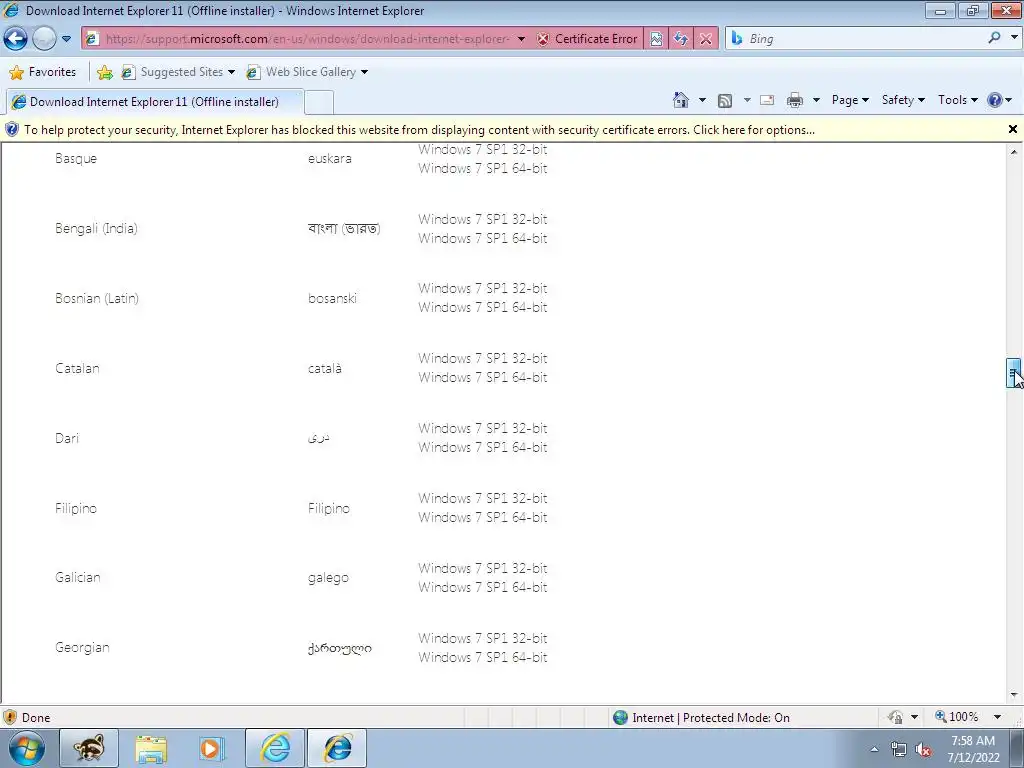1024x768 pixels.
Task: Stop loading with the red X icon
Action: pos(705,39)
